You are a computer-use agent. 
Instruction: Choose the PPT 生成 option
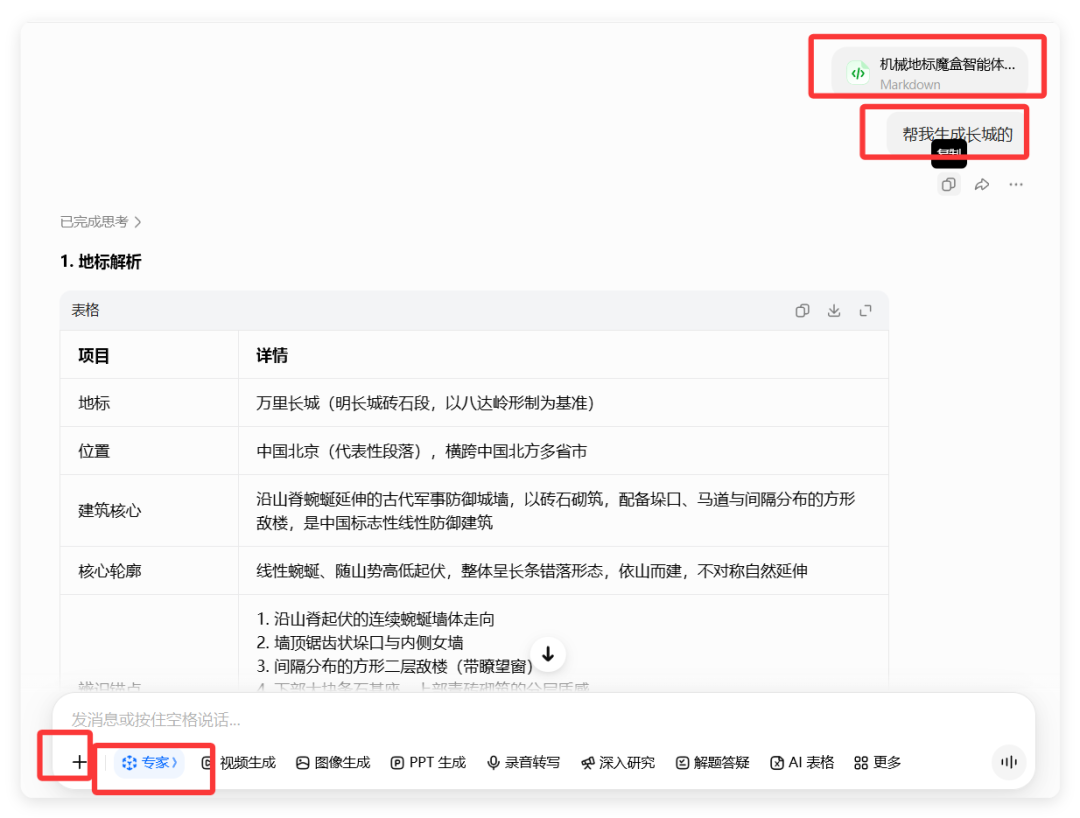[x=428, y=762]
